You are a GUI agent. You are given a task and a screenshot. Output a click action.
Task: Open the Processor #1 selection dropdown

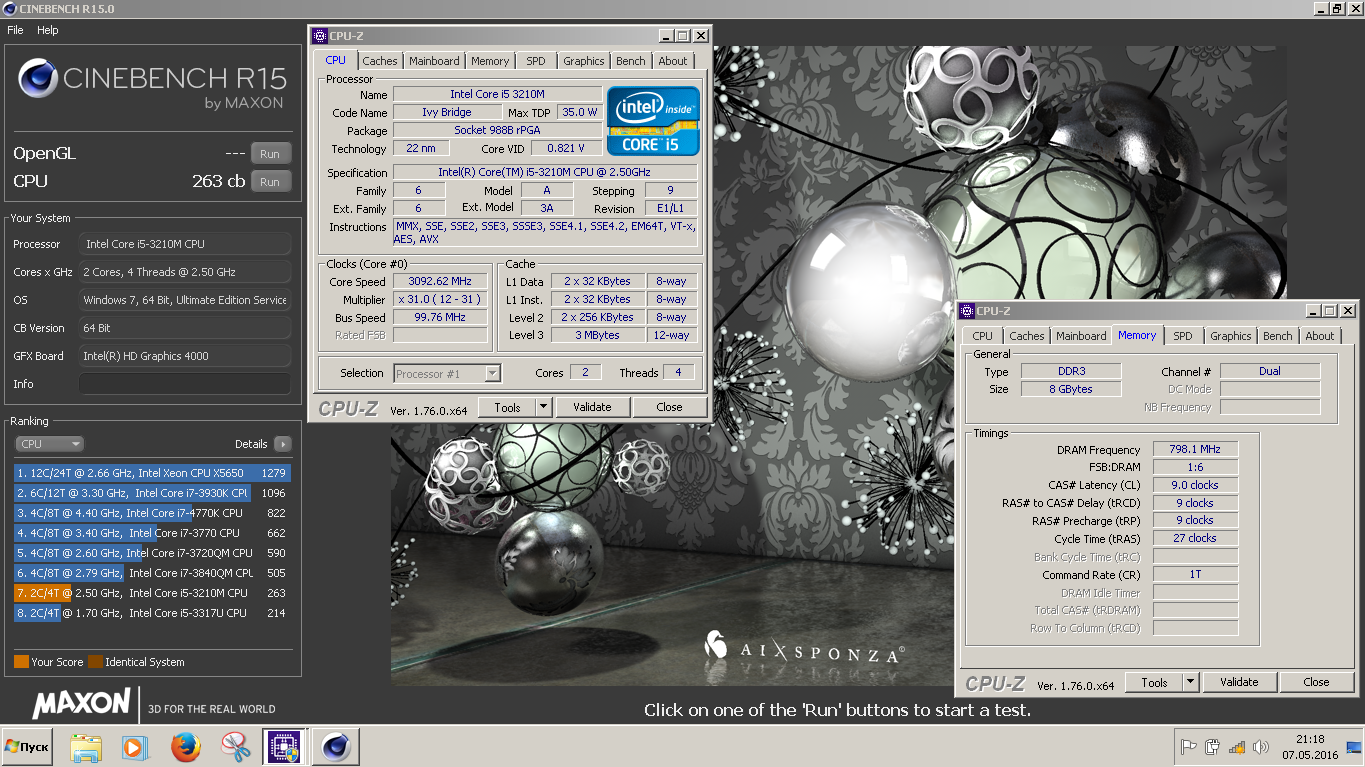(446, 373)
